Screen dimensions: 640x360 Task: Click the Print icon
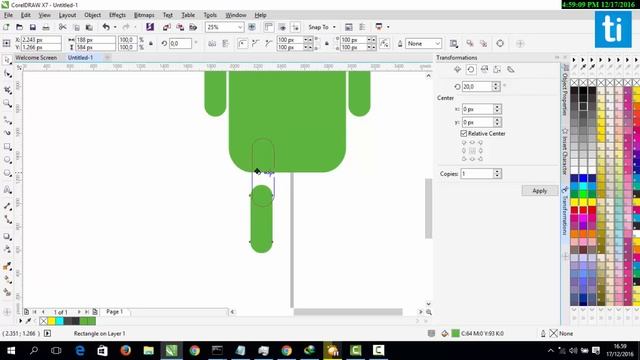pos(46,27)
